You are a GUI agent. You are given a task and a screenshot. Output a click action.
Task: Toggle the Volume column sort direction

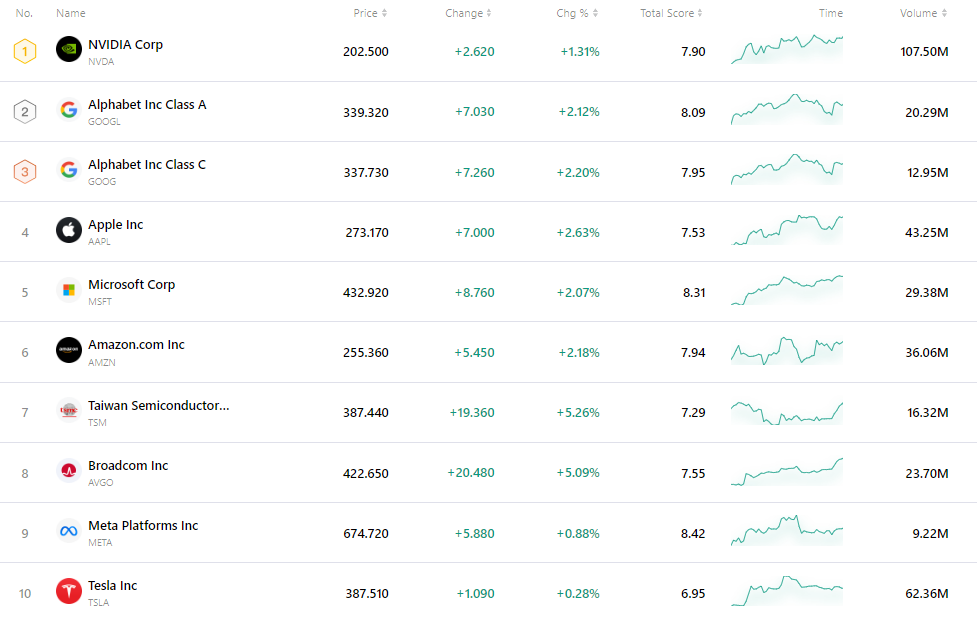tap(945, 13)
